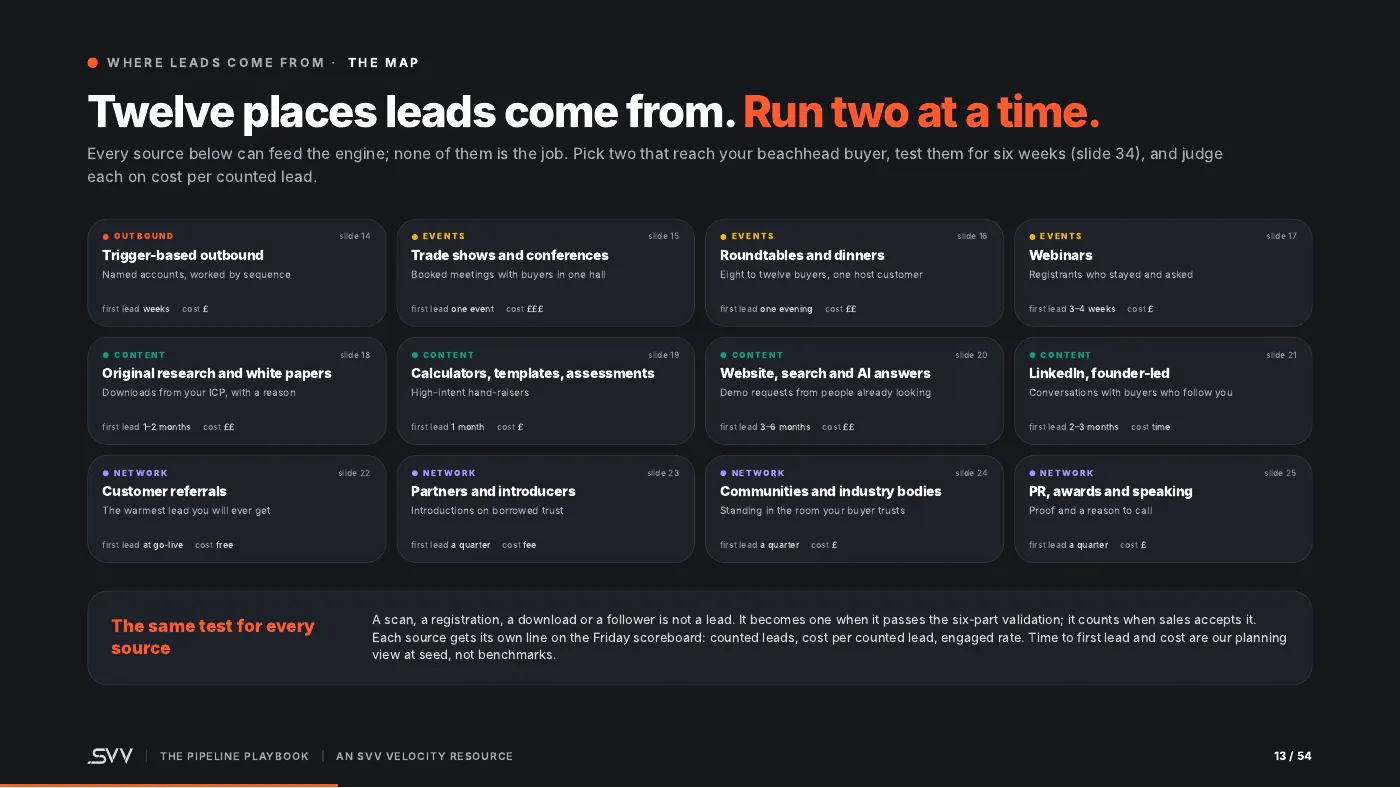Click the orange slide progress bar
Viewport: 1400px width, 788px height.
[x=169, y=786]
